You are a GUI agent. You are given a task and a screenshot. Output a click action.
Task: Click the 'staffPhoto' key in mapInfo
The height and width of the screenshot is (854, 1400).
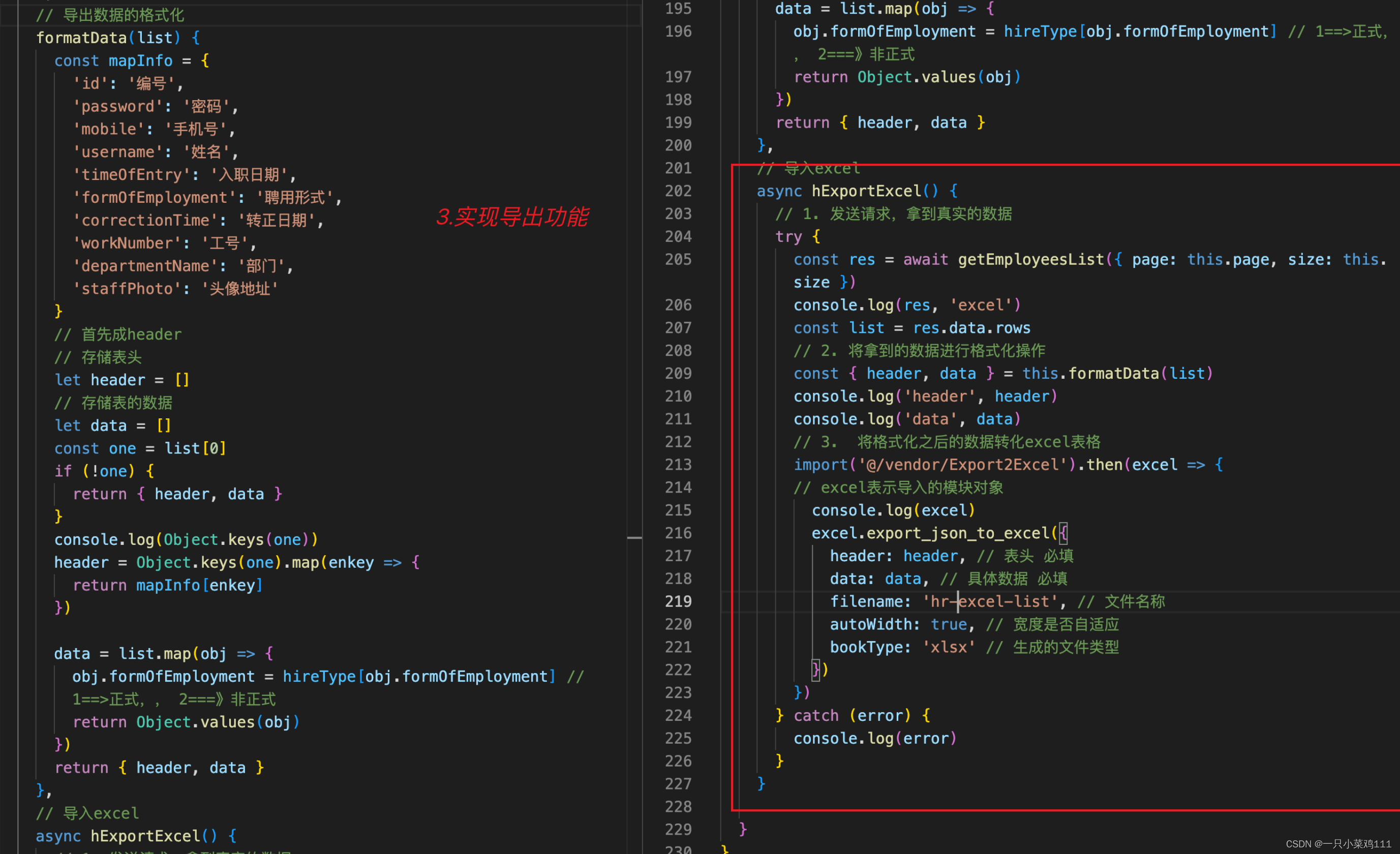click(127, 289)
